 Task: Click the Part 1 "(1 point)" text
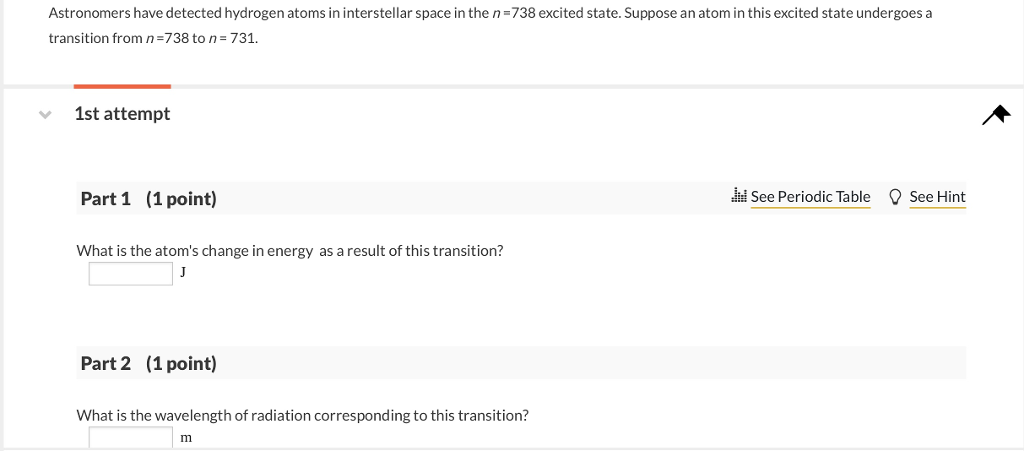coord(181,199)
